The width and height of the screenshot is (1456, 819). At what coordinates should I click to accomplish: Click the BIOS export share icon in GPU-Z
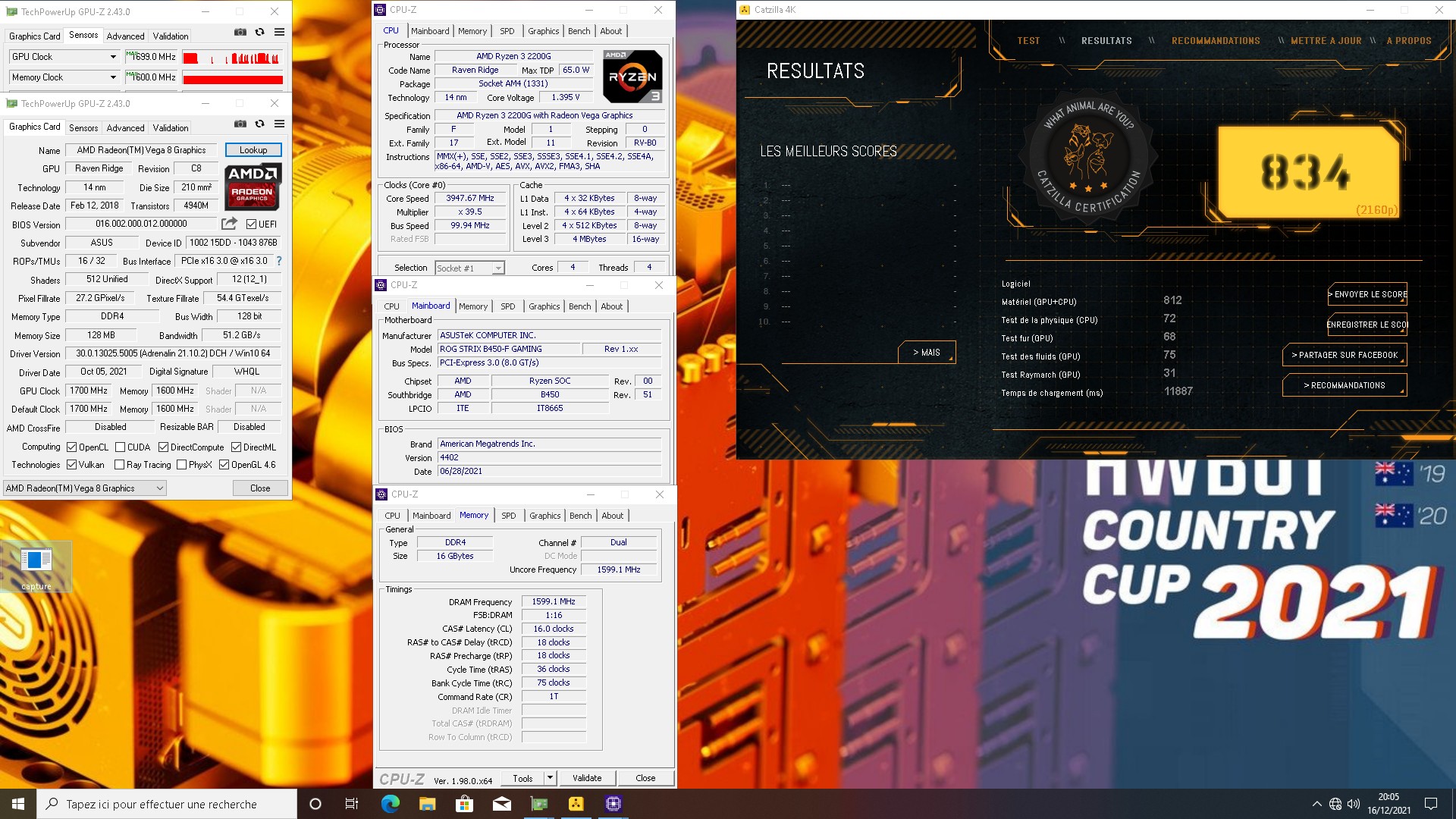229,224
